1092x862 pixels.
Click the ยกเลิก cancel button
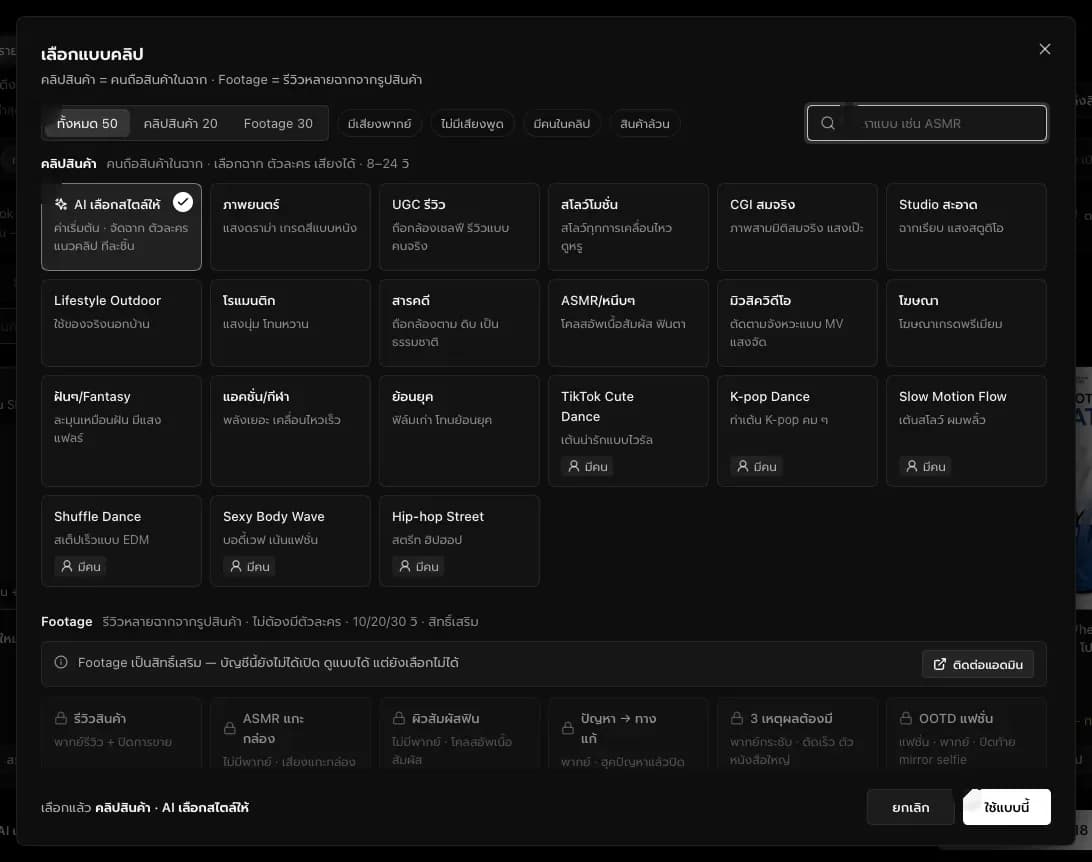(x=911, y=807)
